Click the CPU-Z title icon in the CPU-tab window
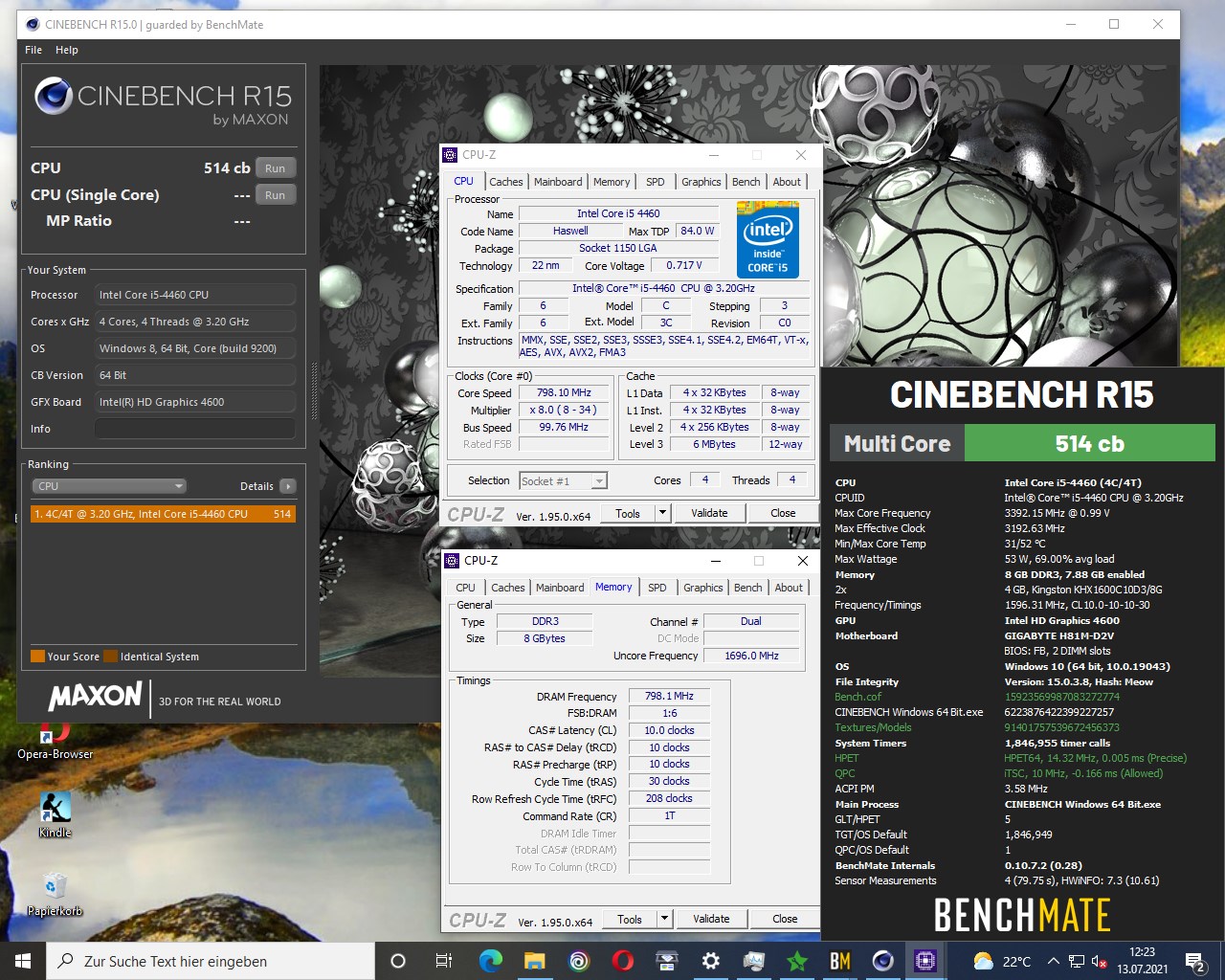 click(x=451, y=155)
